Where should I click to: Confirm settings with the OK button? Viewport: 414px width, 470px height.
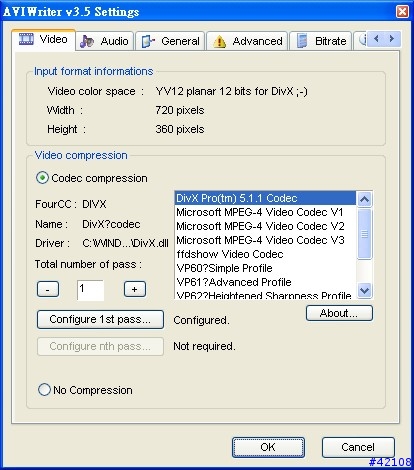coord(268,447)
